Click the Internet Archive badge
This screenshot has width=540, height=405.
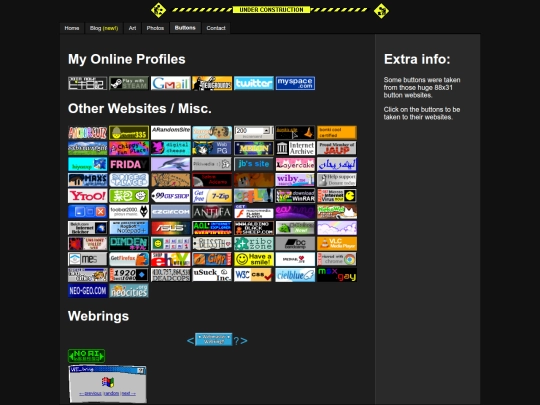(x=295, y=148)
